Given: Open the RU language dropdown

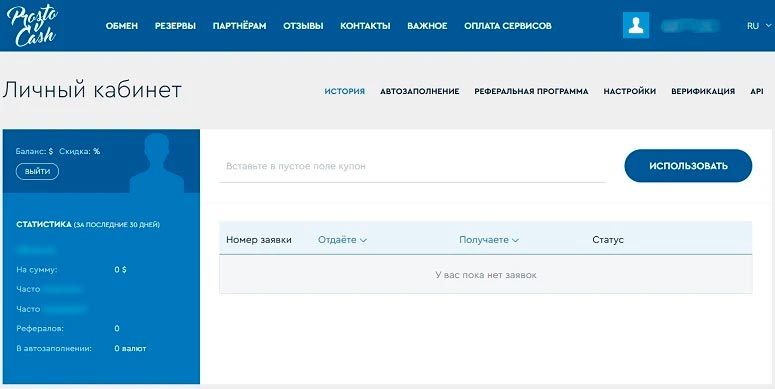Looking at the screenshot, I should [x=759, y=26].
